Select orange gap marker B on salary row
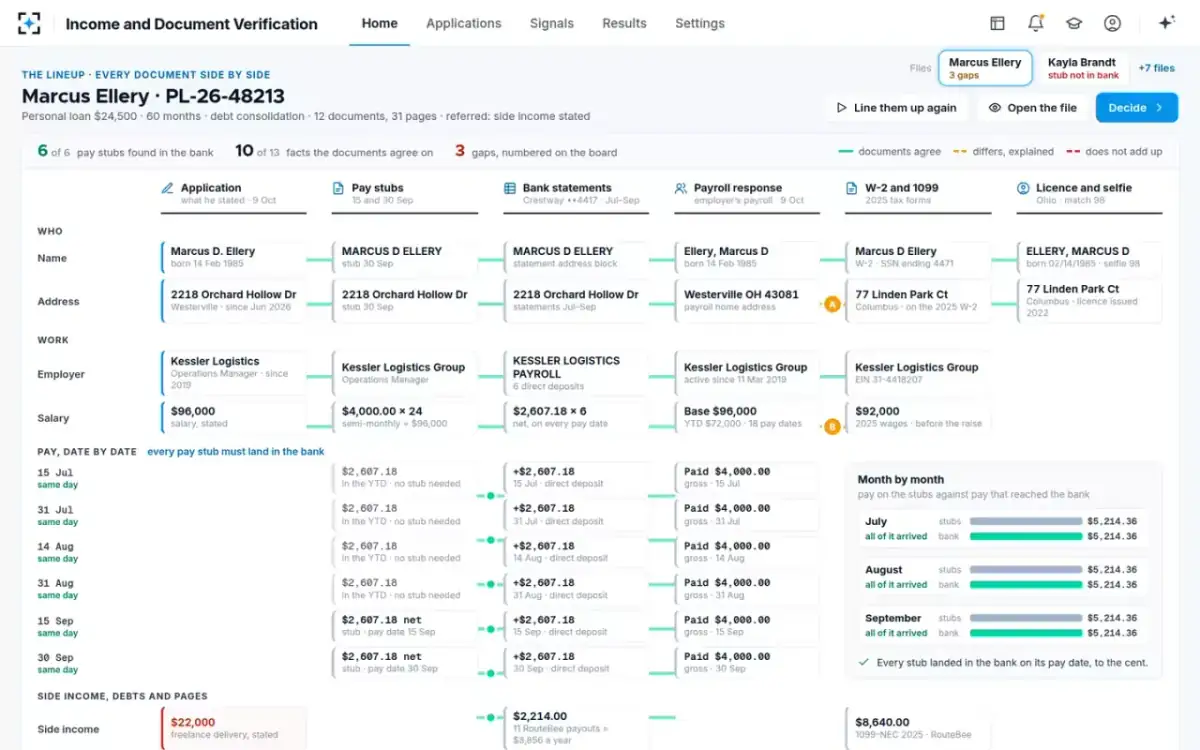The height and width of the screenshot is (750, 1200). point(832,427)
